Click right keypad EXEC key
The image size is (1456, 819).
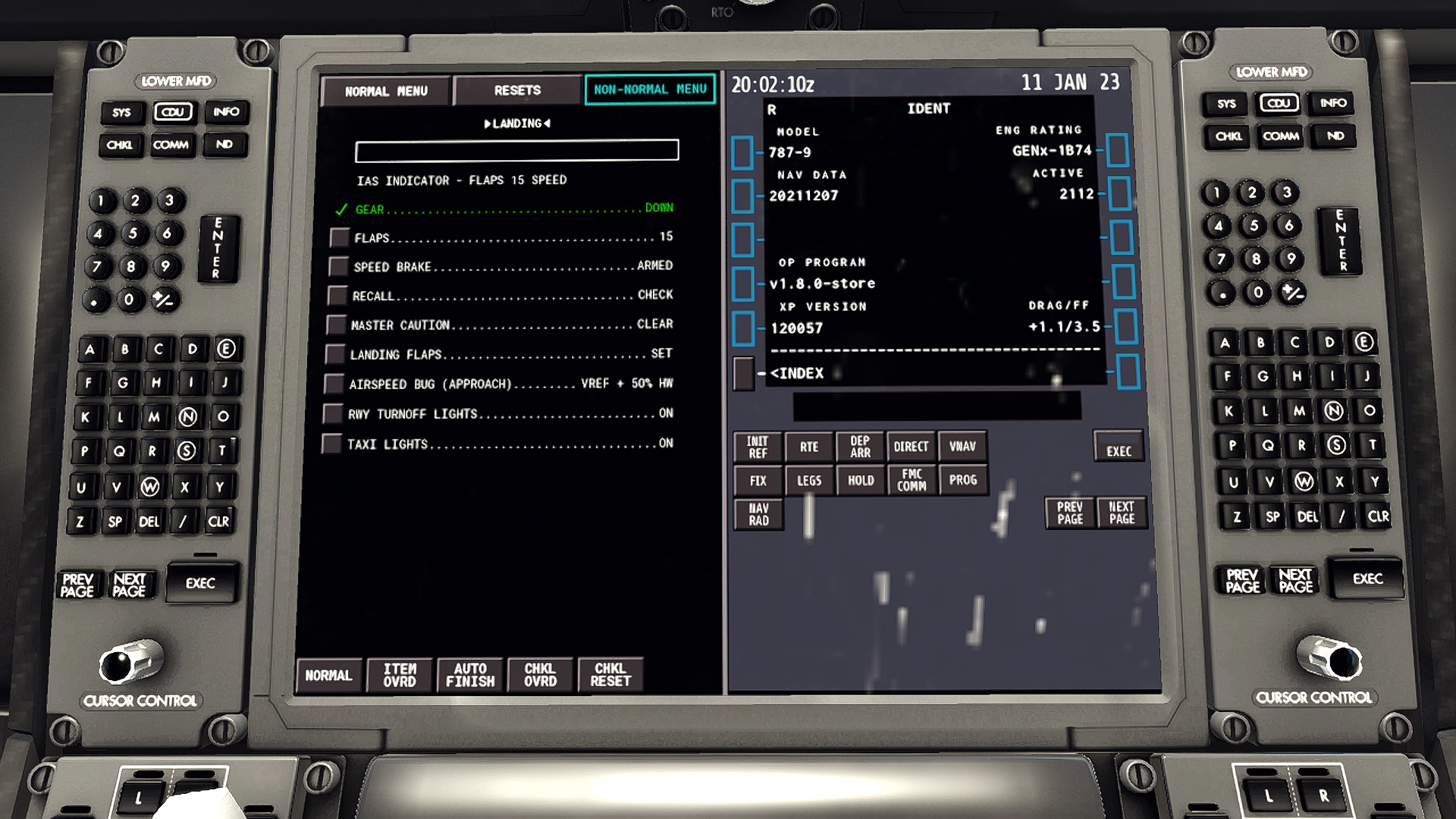[x=1367, y=579]
